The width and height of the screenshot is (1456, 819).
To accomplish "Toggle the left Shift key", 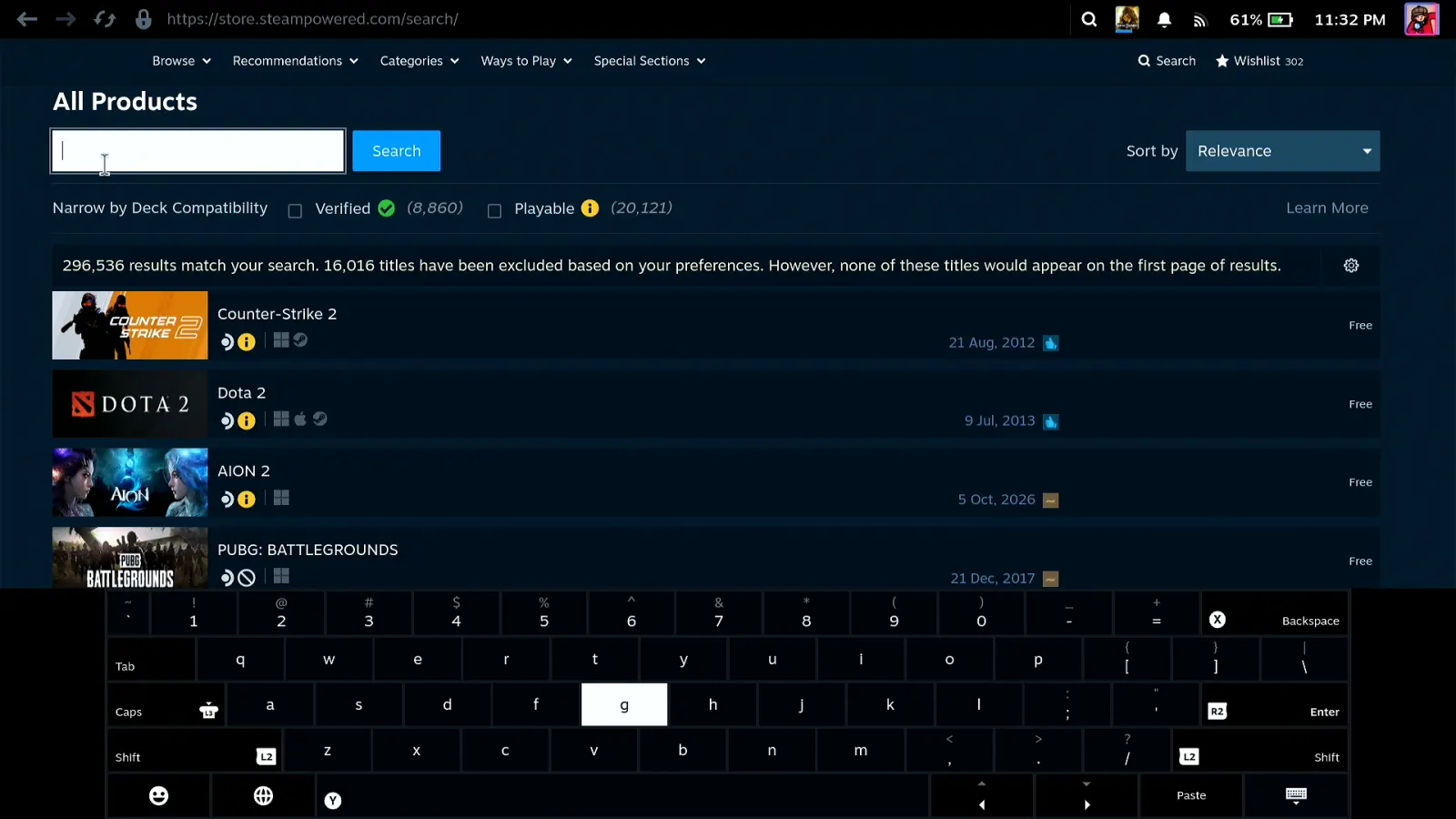I will coord(195,750).
